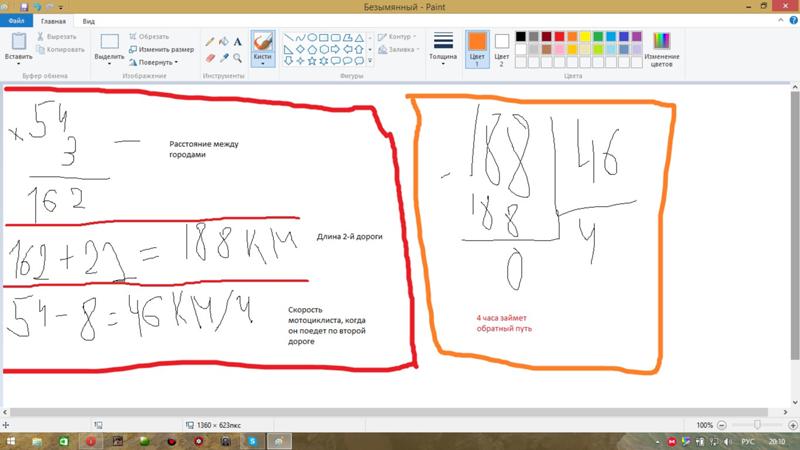This screenshot has height=450, width=800.
Task: Select the Fill with color bucket tool
Action: (224, 41)
